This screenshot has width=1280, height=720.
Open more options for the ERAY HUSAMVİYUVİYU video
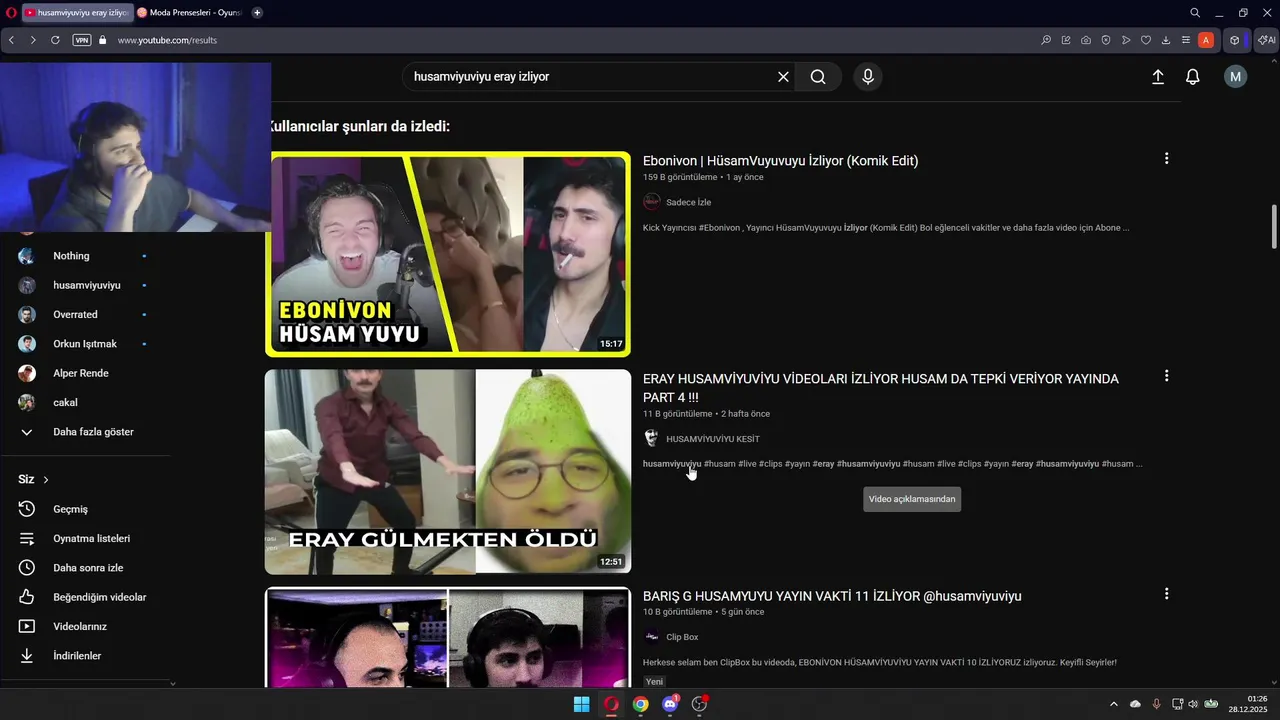tap(1166, 376)
